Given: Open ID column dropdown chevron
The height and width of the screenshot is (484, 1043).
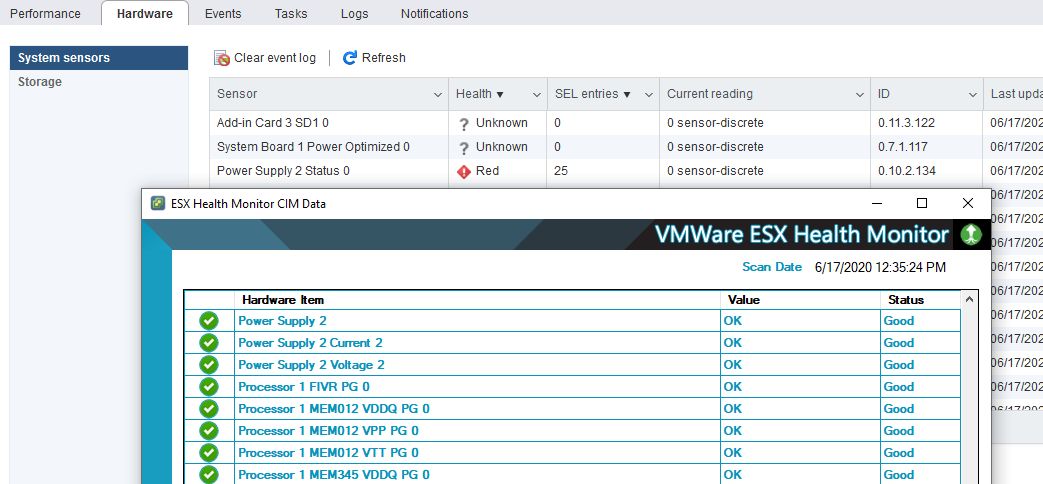Looking at the screenshot, I should pyautogui.click(x=972, y=95).
